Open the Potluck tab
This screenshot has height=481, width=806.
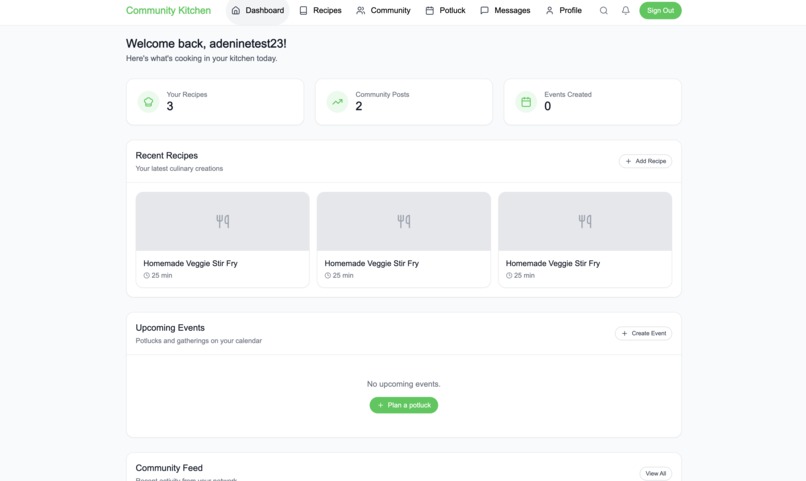(445, 10)
